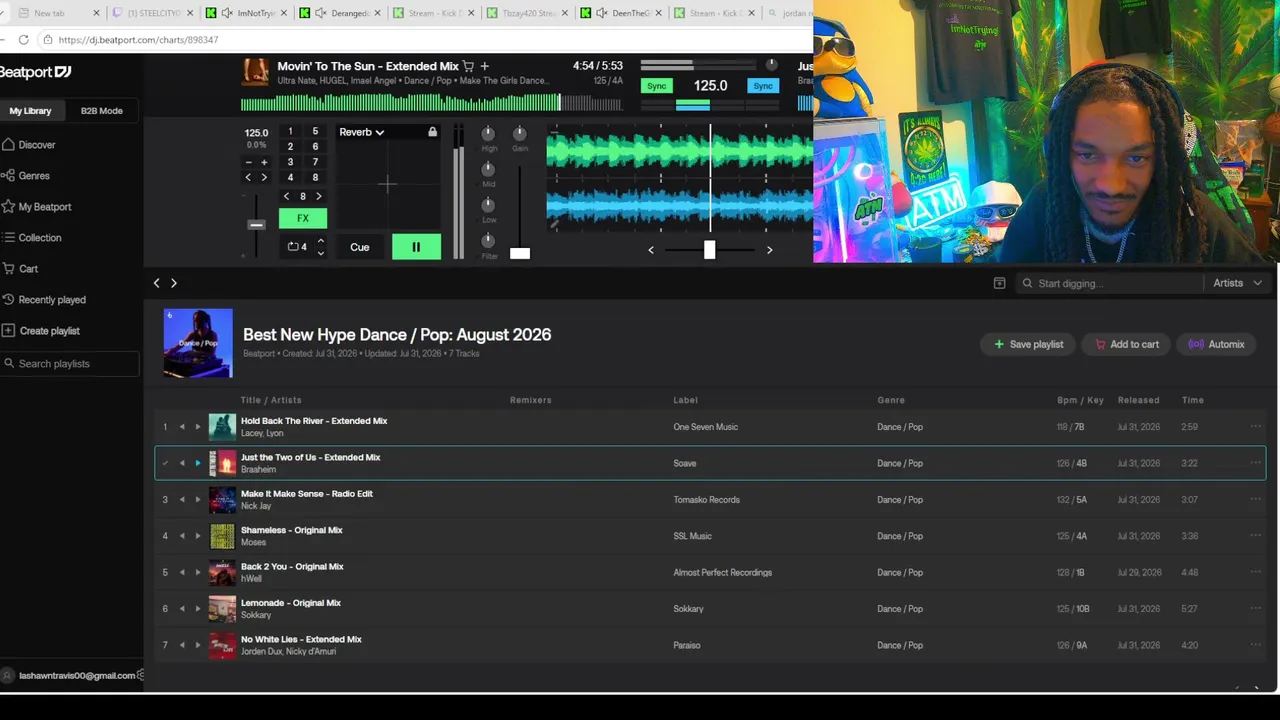The image size is (1280, 720).
Task: Trigger hot cue pad 8
Action: pos(315,178)
